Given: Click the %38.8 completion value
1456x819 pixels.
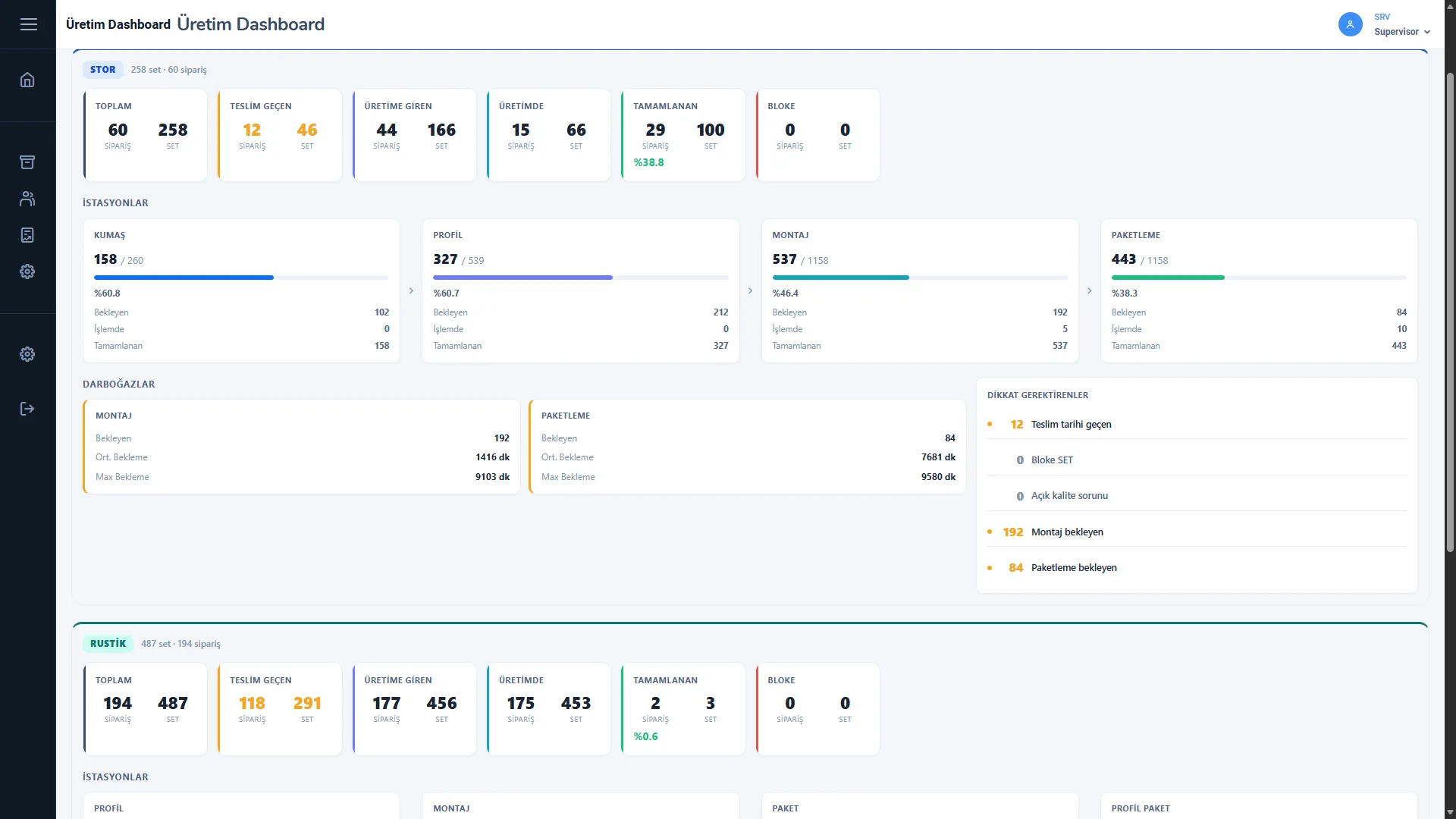Looking at the screenshot, I should (x=648, y=162).
